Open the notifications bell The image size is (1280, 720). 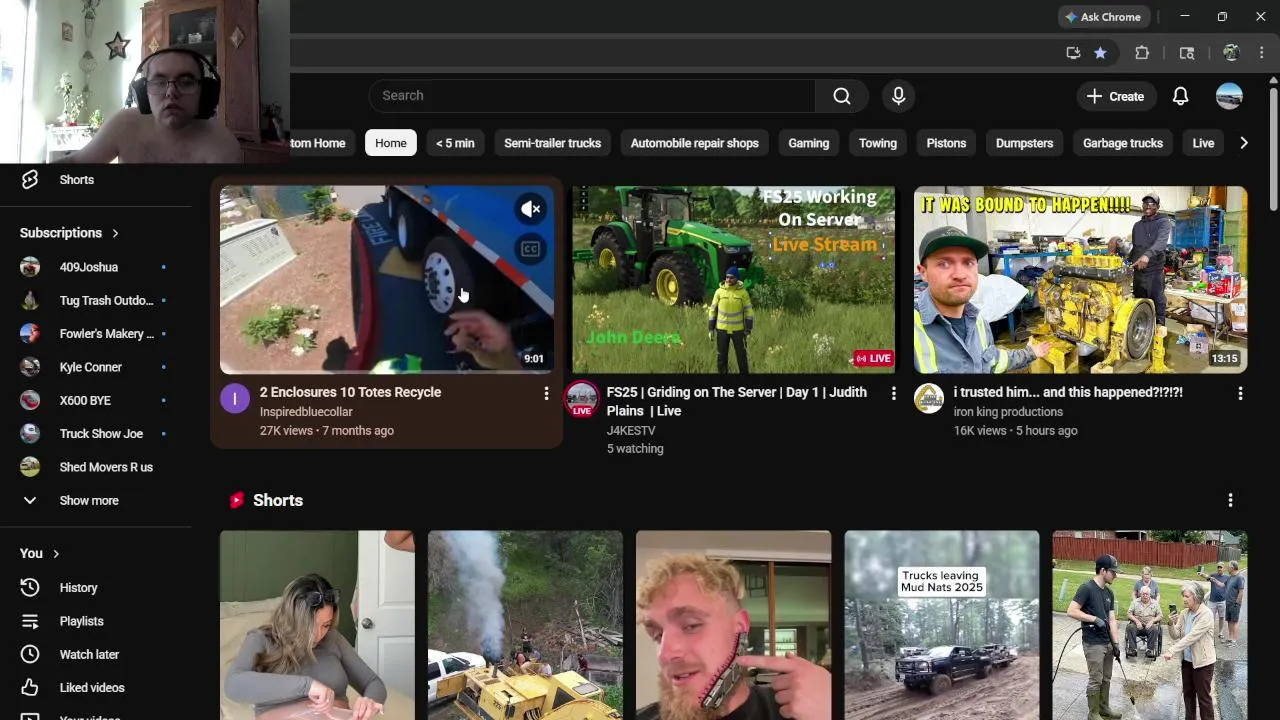pyautogui.click(x=1180, y=96)
